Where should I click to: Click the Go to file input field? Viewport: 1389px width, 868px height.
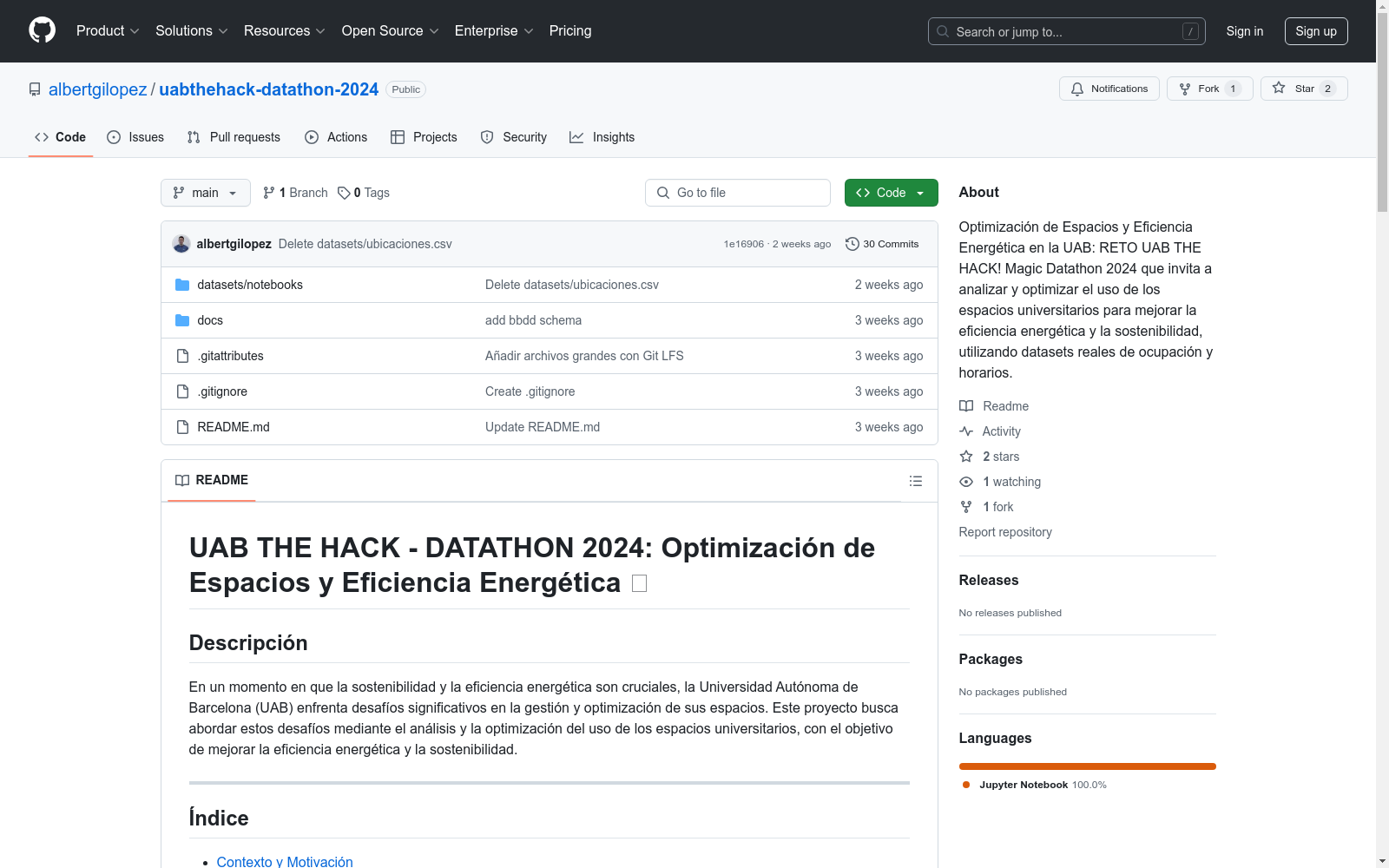738,193
